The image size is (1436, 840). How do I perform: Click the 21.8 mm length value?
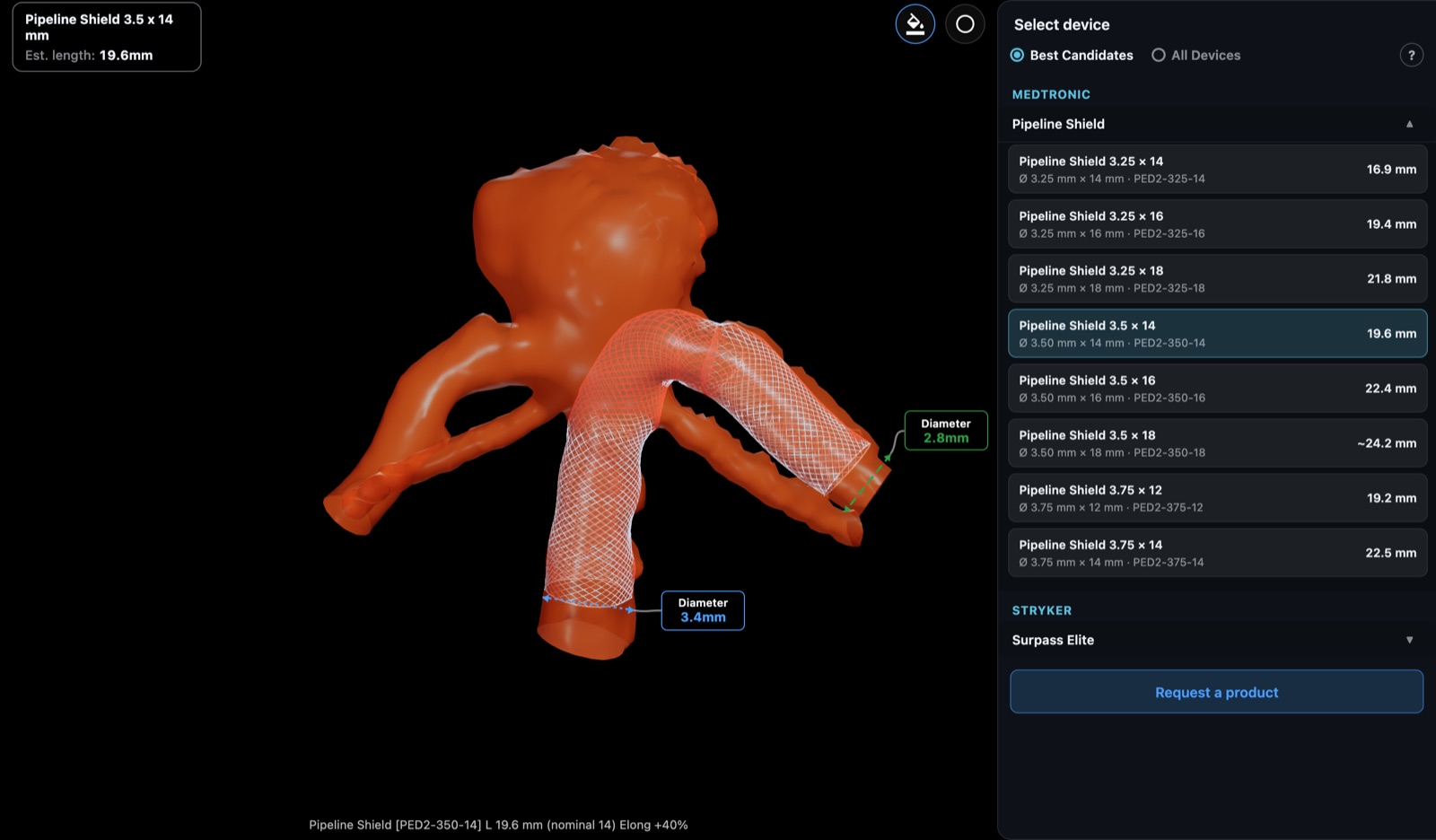point(1391,279)
